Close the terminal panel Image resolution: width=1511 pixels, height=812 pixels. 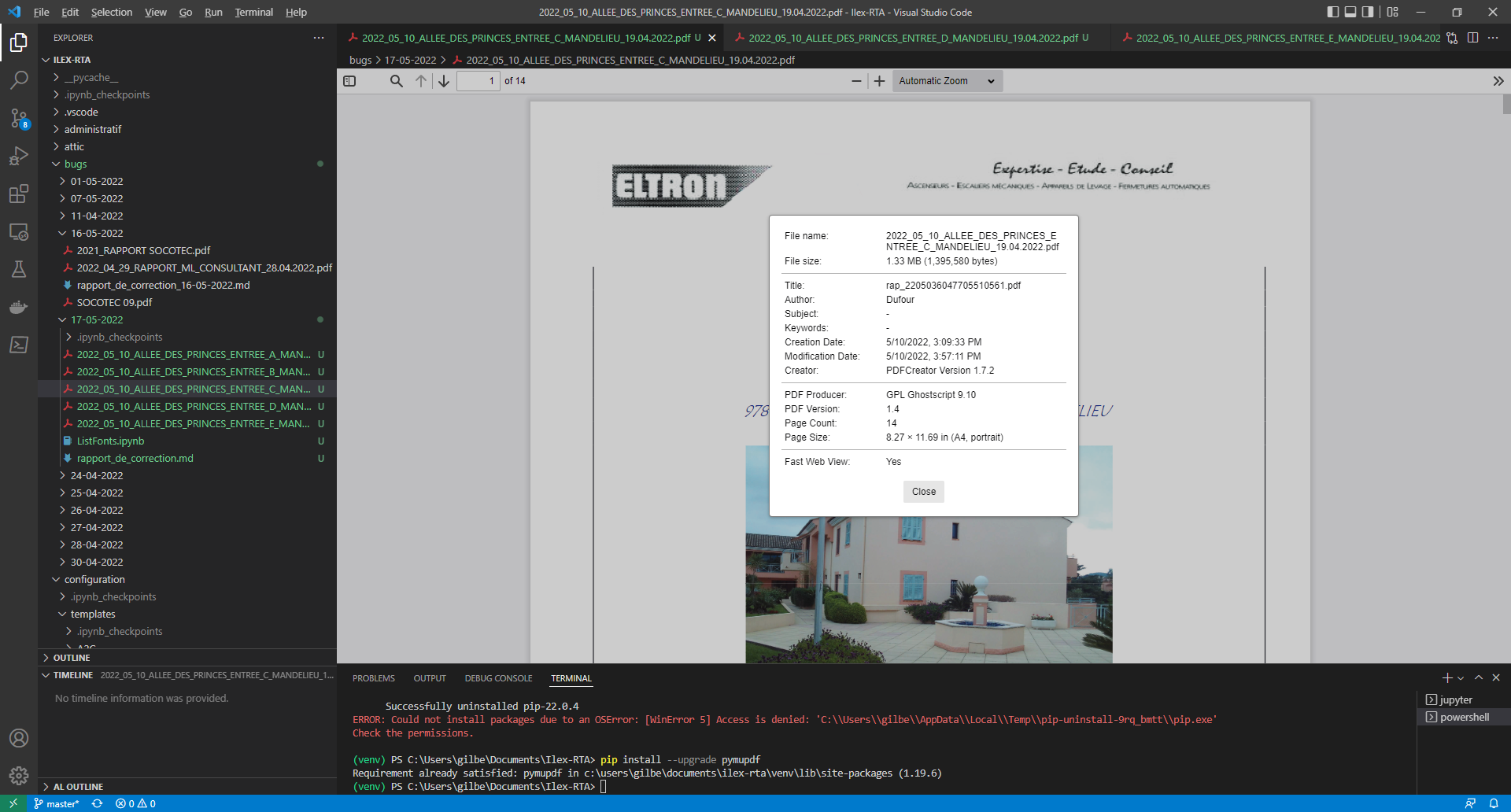pyautogui.click(x=1496, y=677)
